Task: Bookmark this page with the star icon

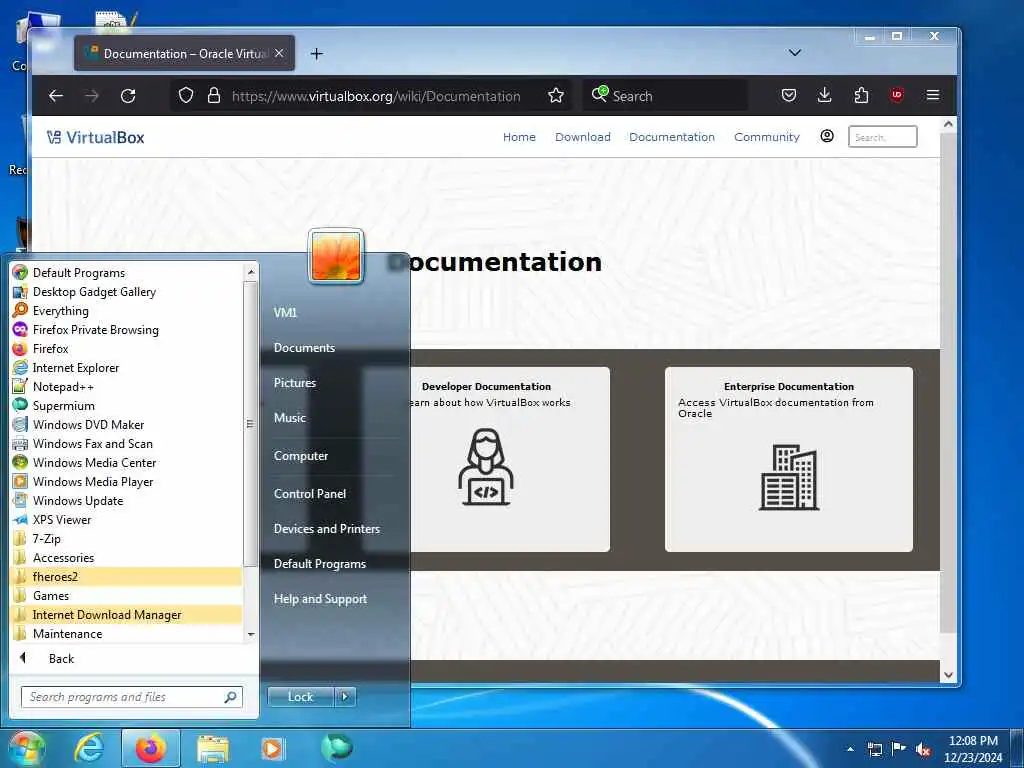Action: point(556,96)
